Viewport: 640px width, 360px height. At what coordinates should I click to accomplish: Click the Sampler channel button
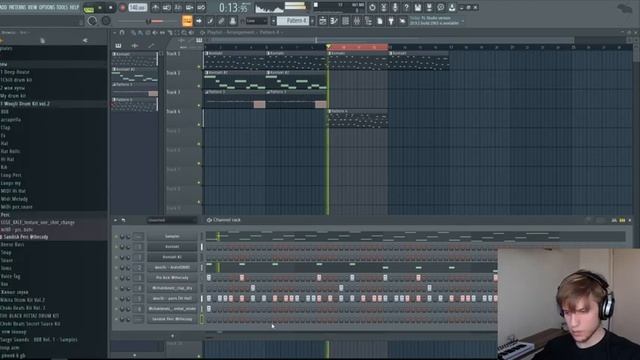(172, 236)
